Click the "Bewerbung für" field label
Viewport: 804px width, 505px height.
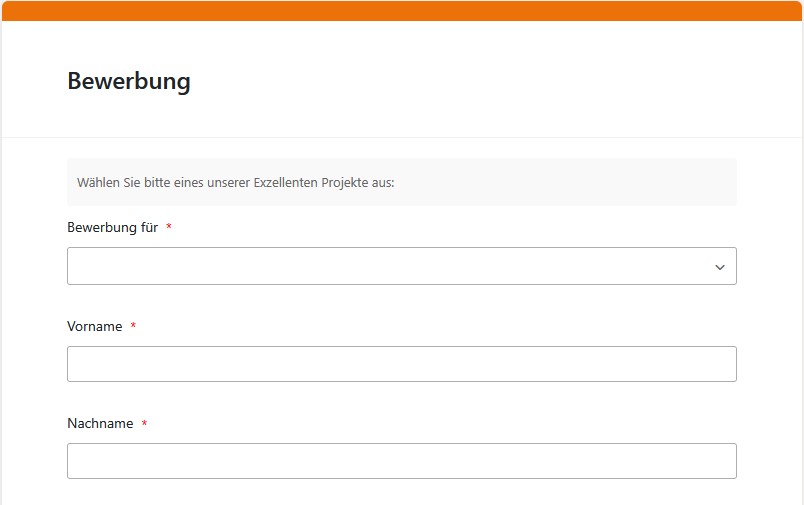(x=112, y=228)
